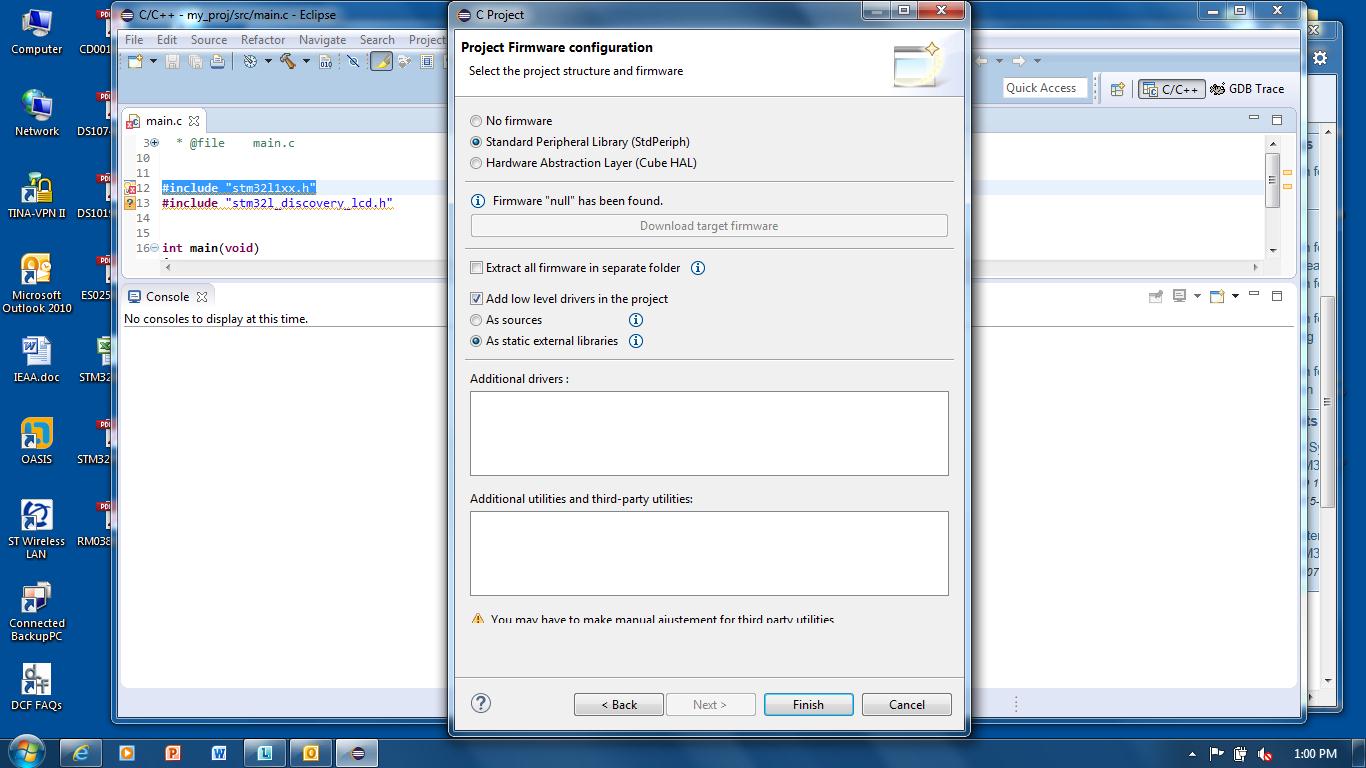
Task: Click Additional utilities and third-party utilities list
Action: click(709, 553)
